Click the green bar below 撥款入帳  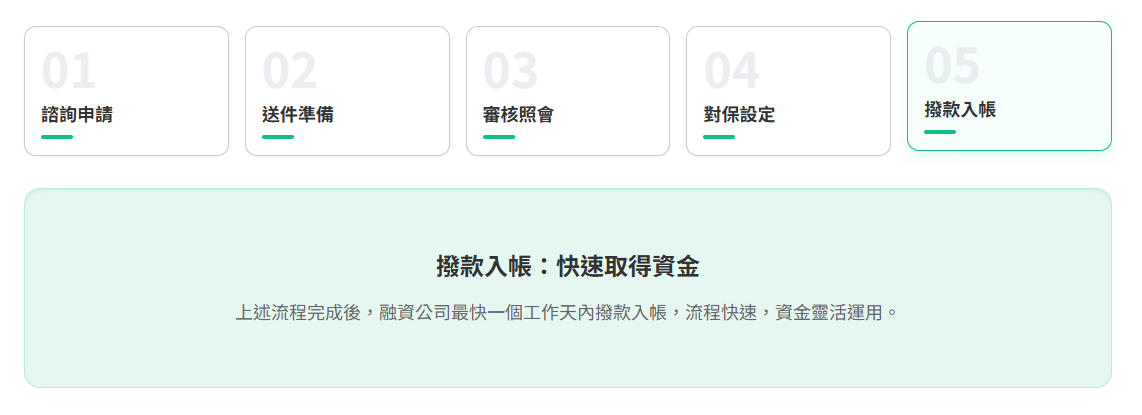click(940, 132)
